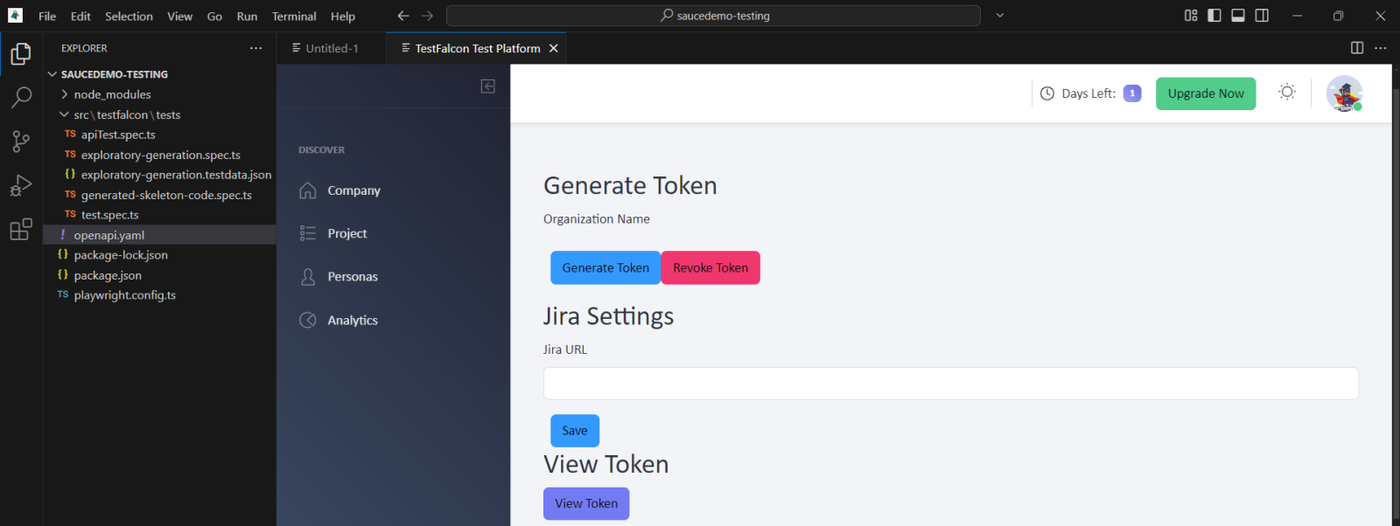Screen dimensions: 1400x526
Task: Toggle the bottom panel layout
Action: click(x=1238, y=16)
